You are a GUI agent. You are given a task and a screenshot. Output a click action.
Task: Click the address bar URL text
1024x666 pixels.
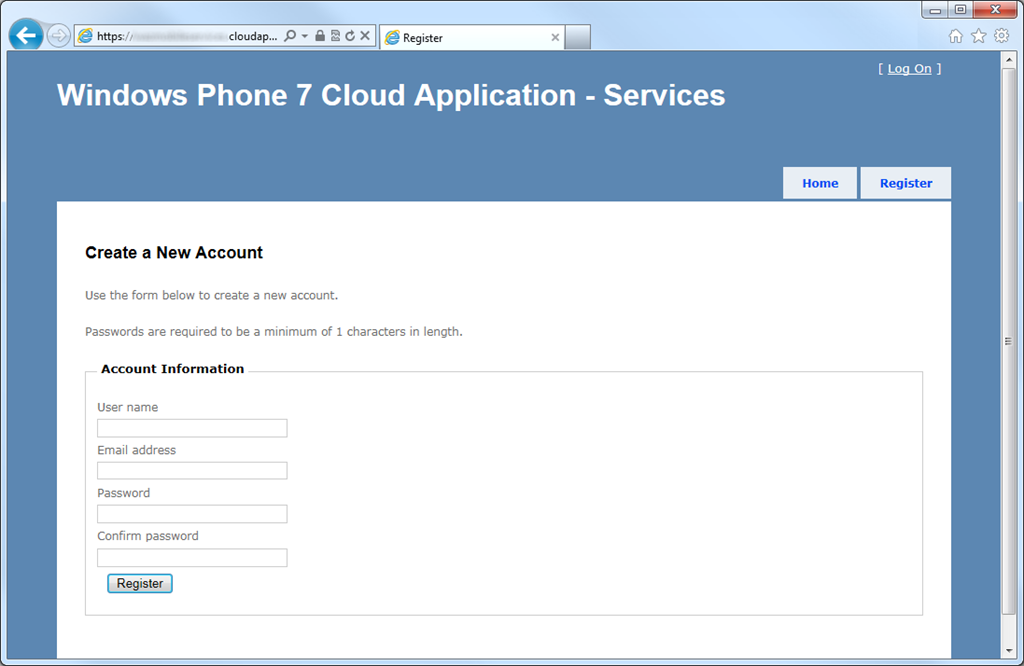[187, 37]
